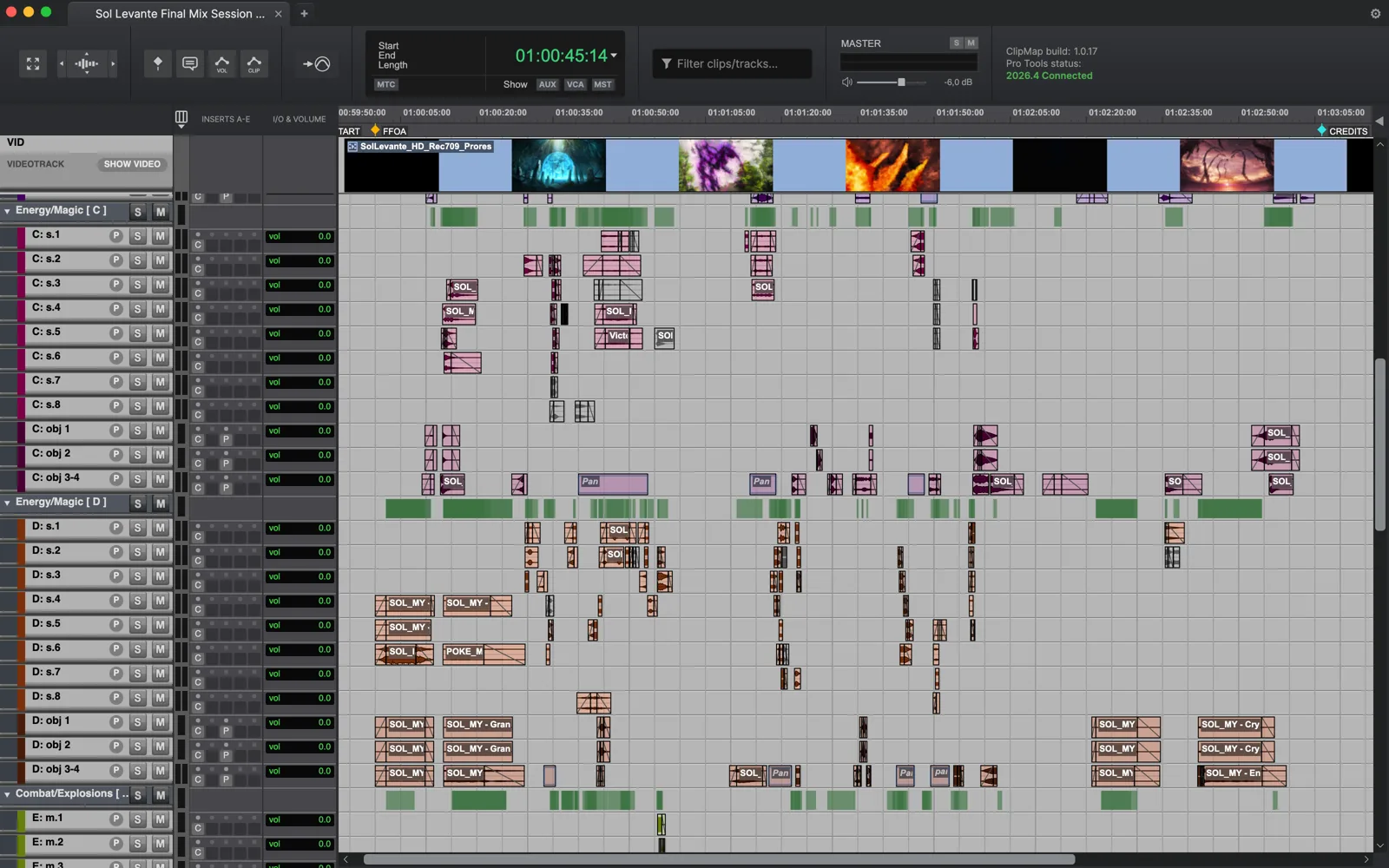This screenshot has height=868, width=1389.
Task: Click the master speaker volume icon
Action: 846,82
